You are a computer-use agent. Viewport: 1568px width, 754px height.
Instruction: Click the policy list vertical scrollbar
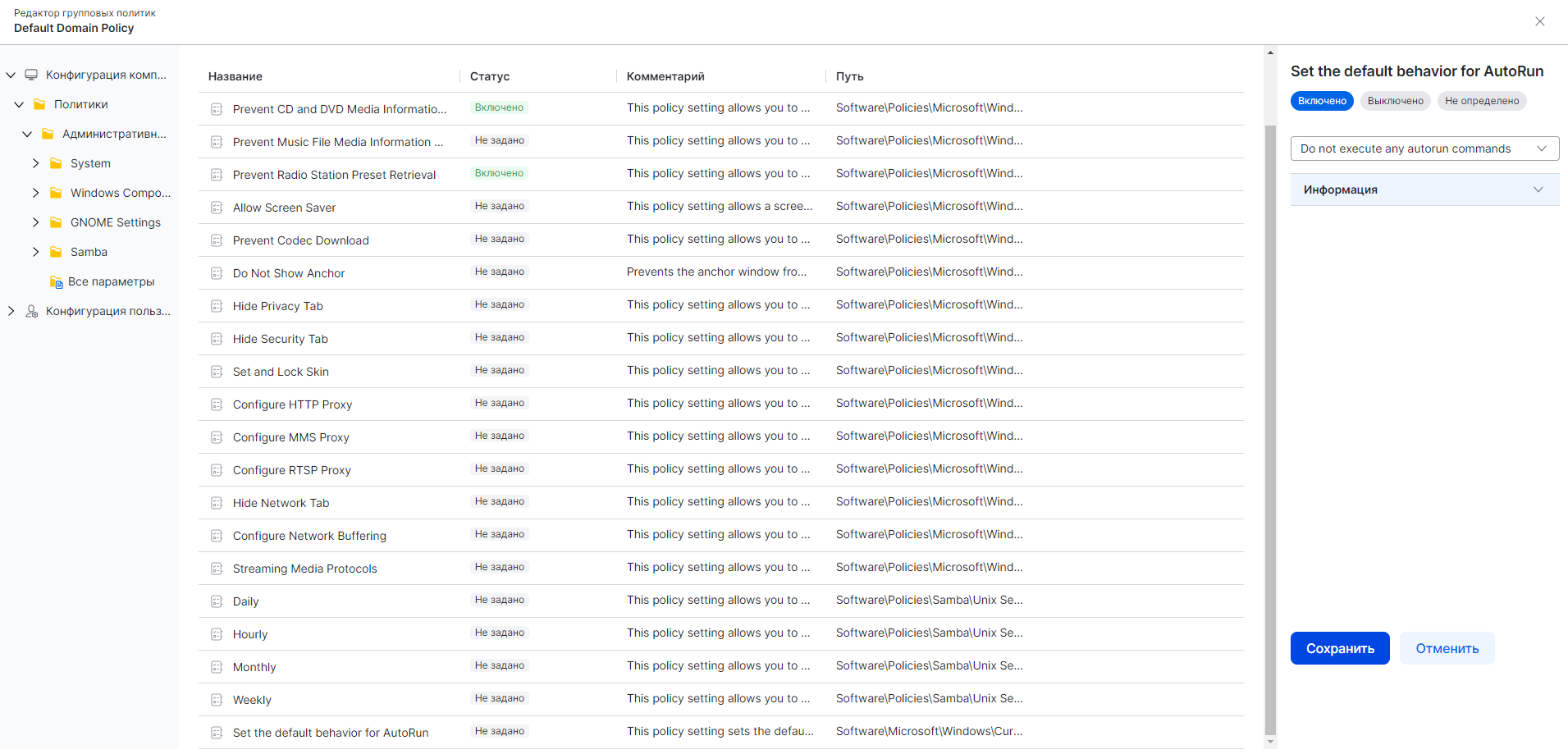(1270, 410)
